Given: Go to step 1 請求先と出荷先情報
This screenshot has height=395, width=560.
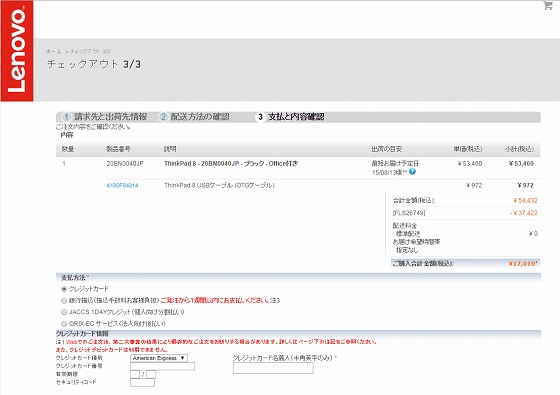Looking at the screenshot, I should click(x=105, y=117).
